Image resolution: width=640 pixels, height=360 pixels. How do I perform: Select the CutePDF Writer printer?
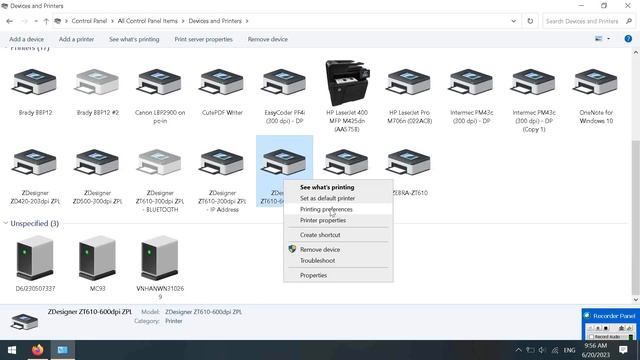[222, 92]
